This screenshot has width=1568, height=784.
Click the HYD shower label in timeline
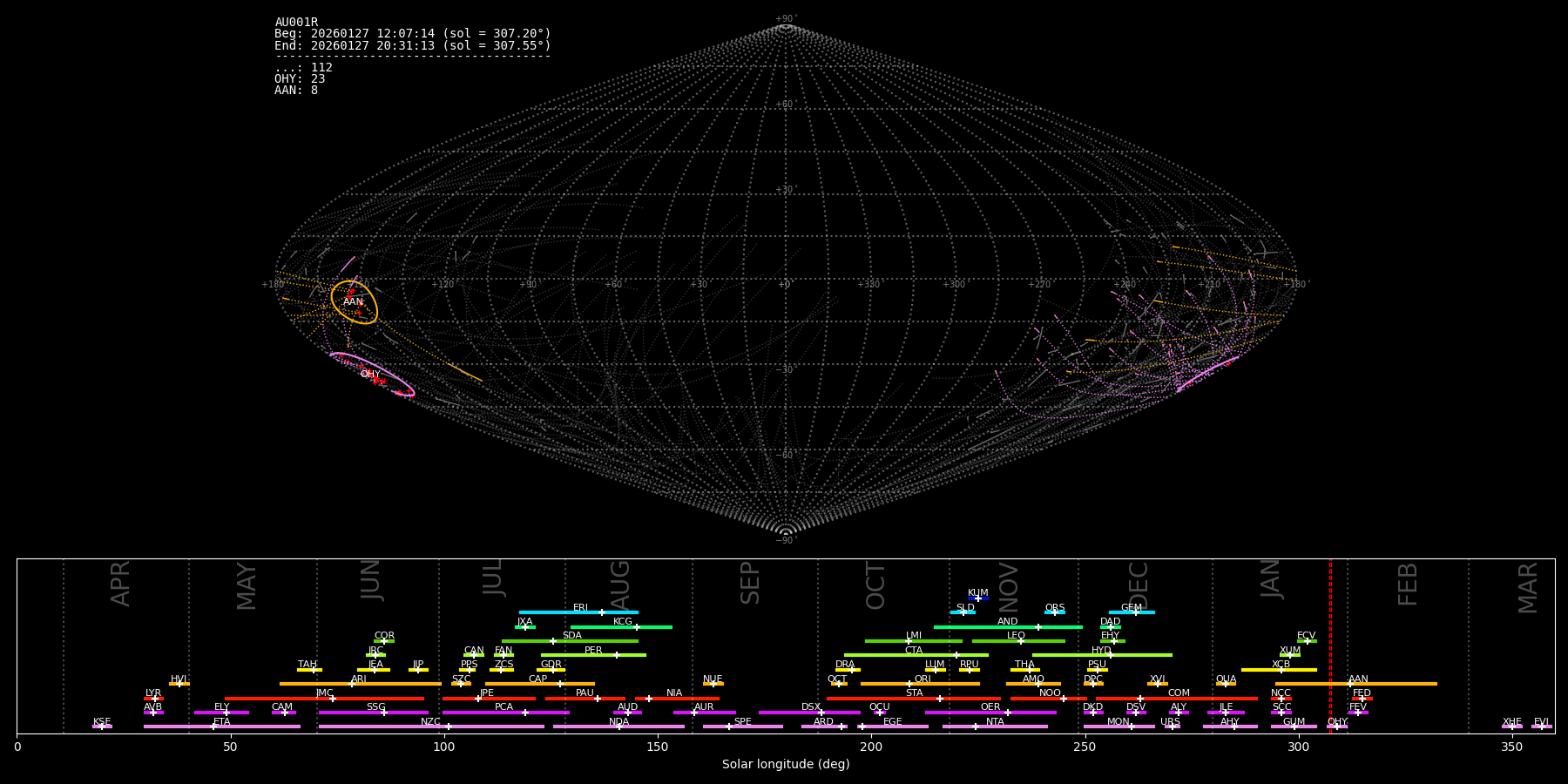click(1101, 651)
